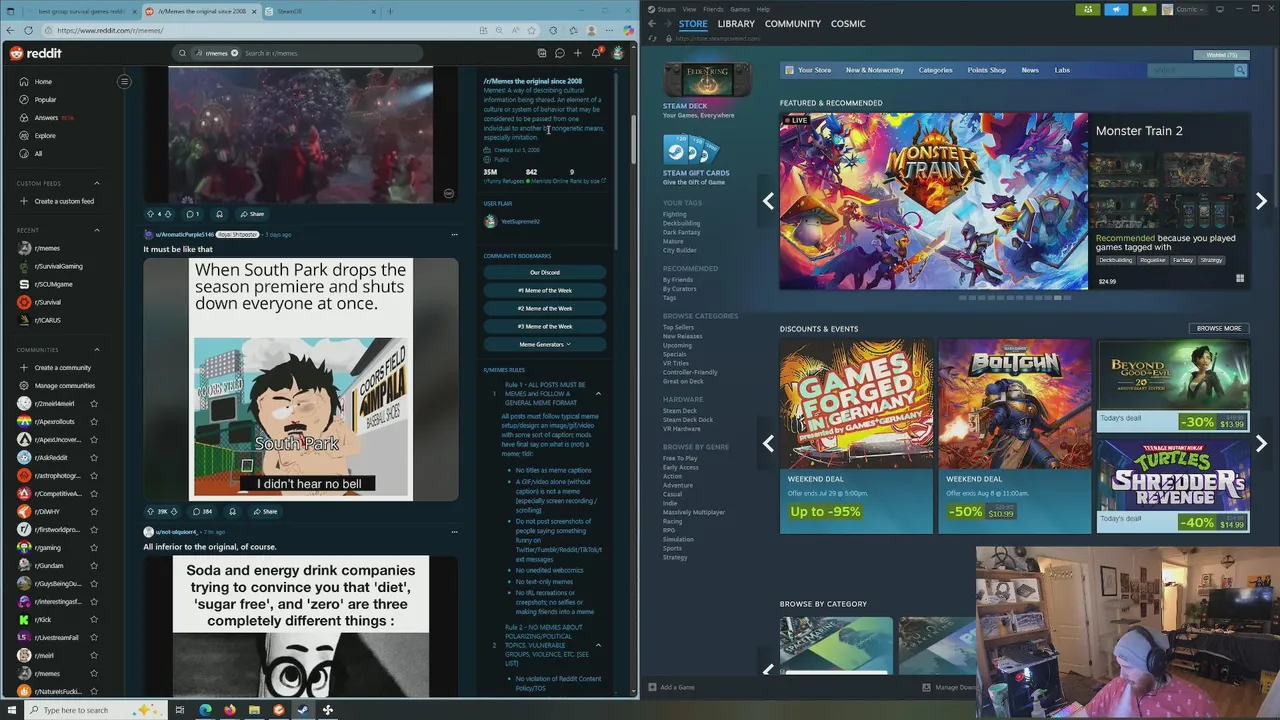
Task: Favorite r/Gundam with its star
Action: 94,566
